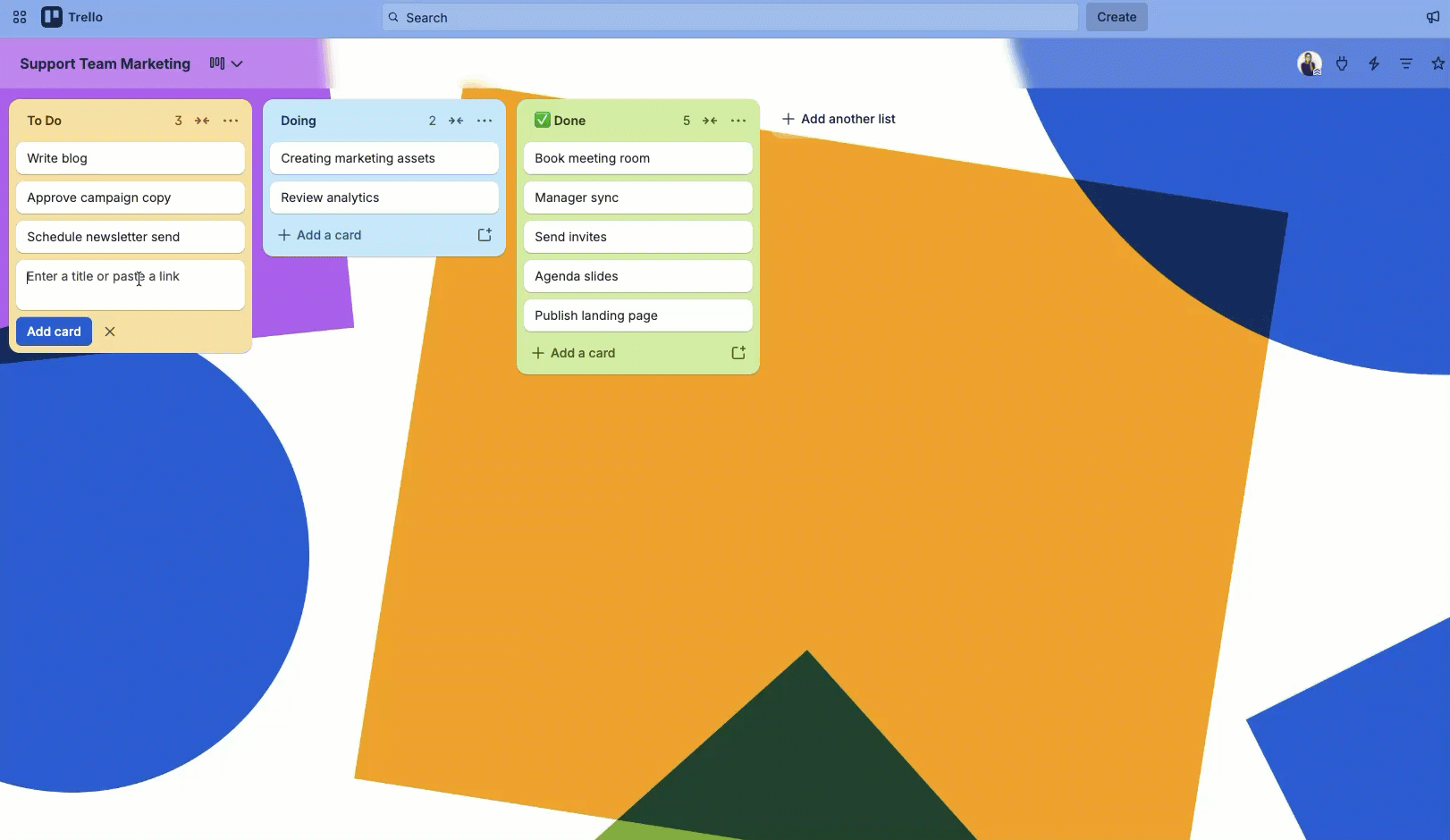Open the Schedule newsletter send card
The height and width of the screenshot is (840, 1450).
[131, 237]
